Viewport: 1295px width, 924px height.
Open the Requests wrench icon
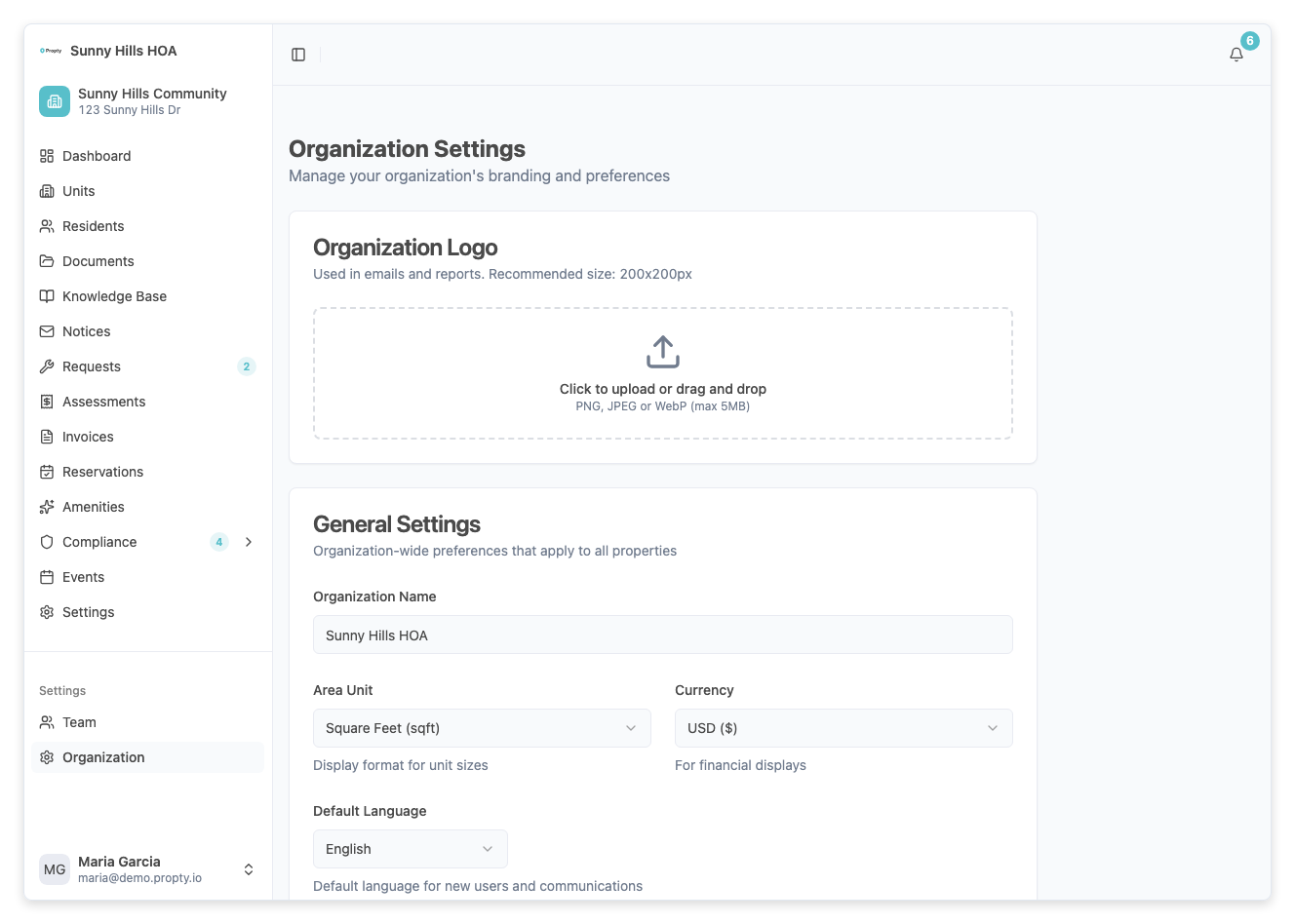(x=47, y=366)
